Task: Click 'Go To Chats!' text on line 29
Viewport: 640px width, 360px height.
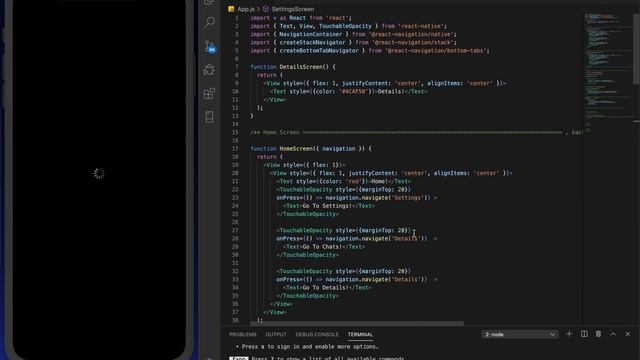Action: point(321,247)
